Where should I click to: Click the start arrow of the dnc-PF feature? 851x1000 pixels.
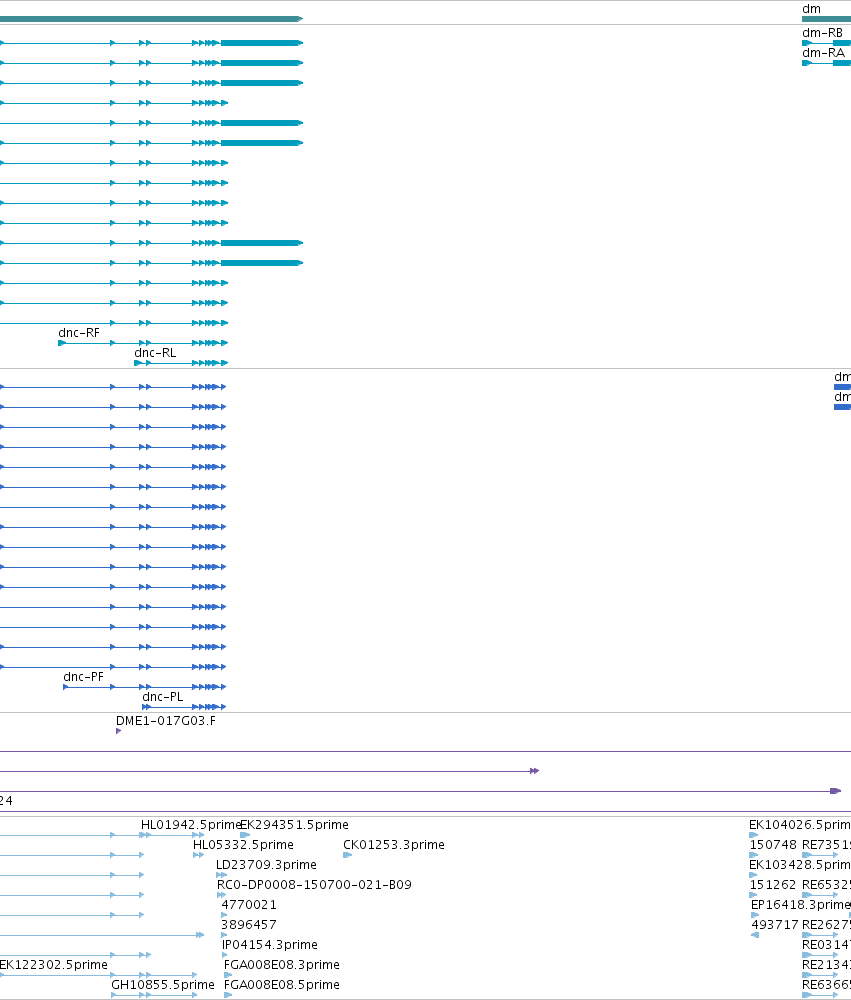pyautogui.click(x=66, y=687)
